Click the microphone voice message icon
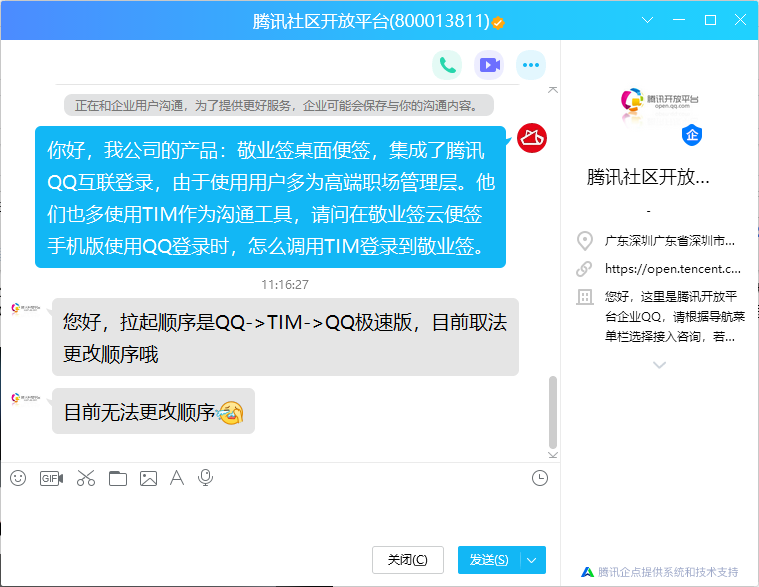 205,478
